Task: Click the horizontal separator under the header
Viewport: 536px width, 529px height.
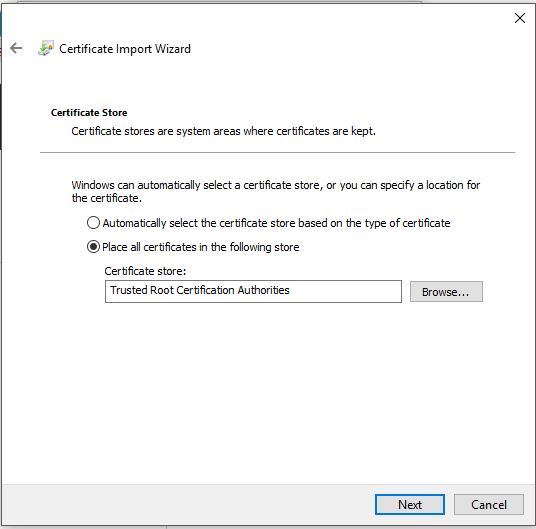Action: click(277, 153)
